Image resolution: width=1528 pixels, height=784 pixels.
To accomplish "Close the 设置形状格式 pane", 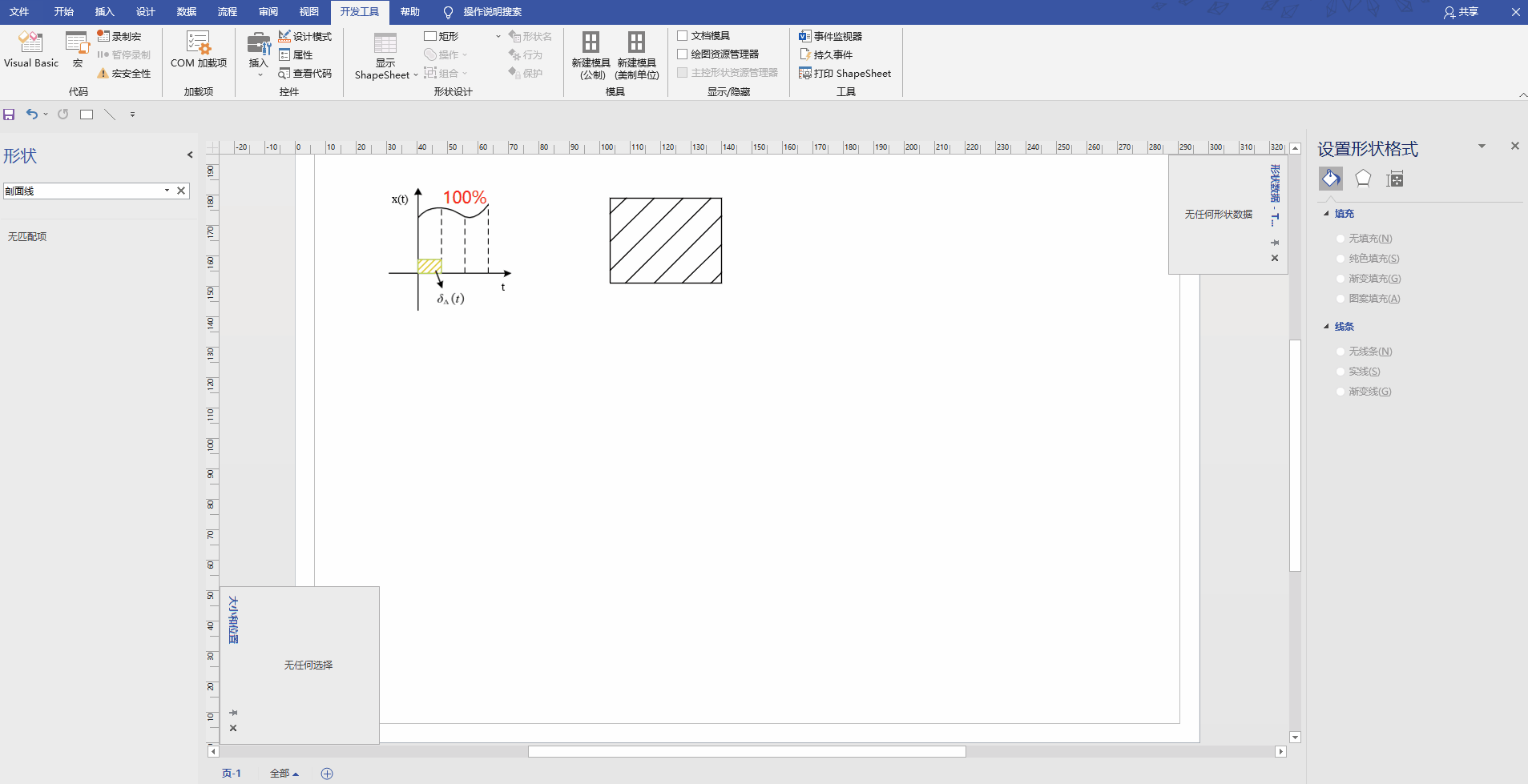I will click(x=1514, y=146).
